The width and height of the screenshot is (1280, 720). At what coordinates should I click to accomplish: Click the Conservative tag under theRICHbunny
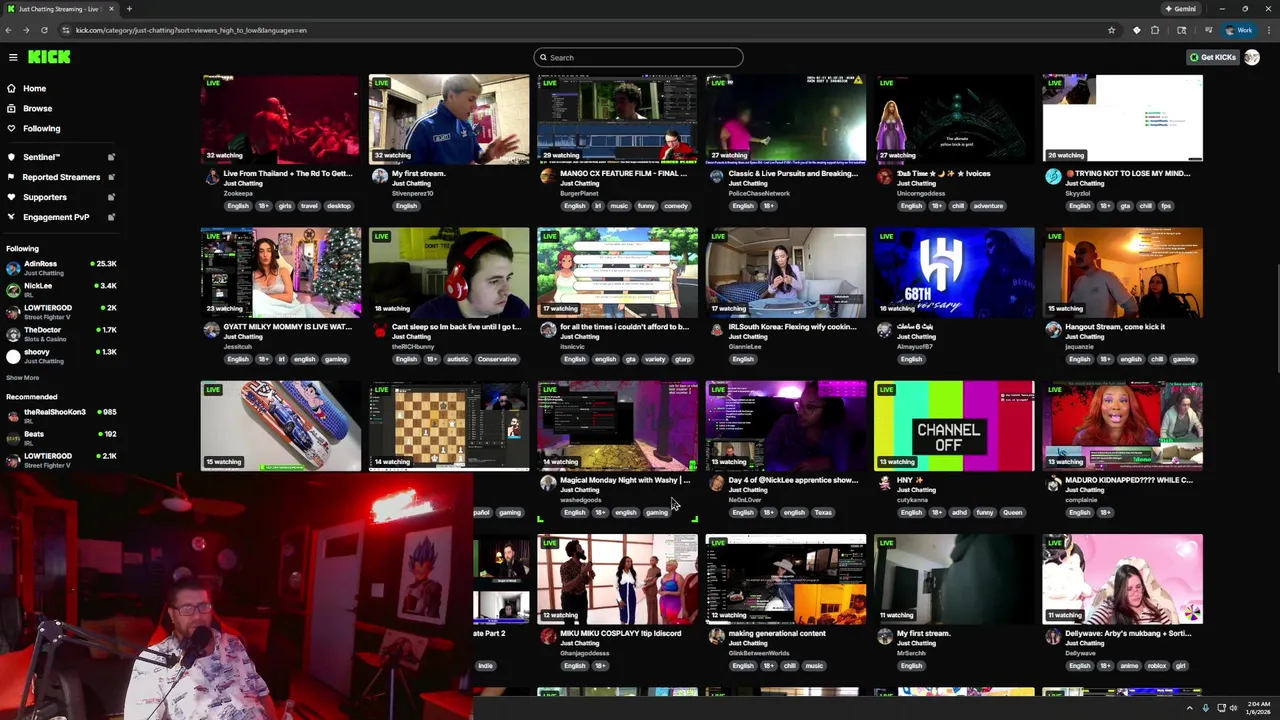pos(497,359)
